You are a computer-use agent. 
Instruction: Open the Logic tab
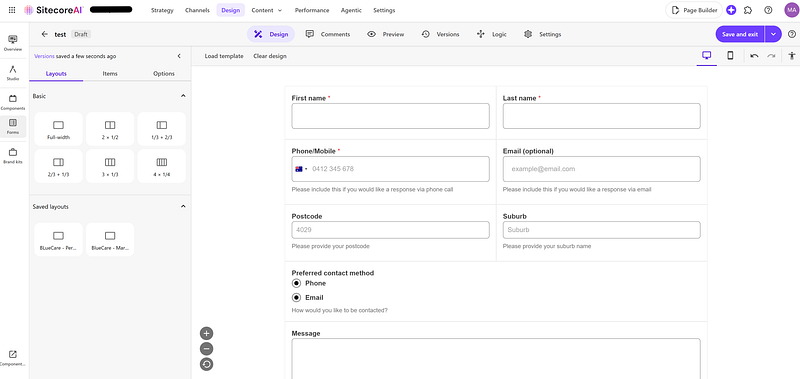pyautogui.click(x=491, y=34)
